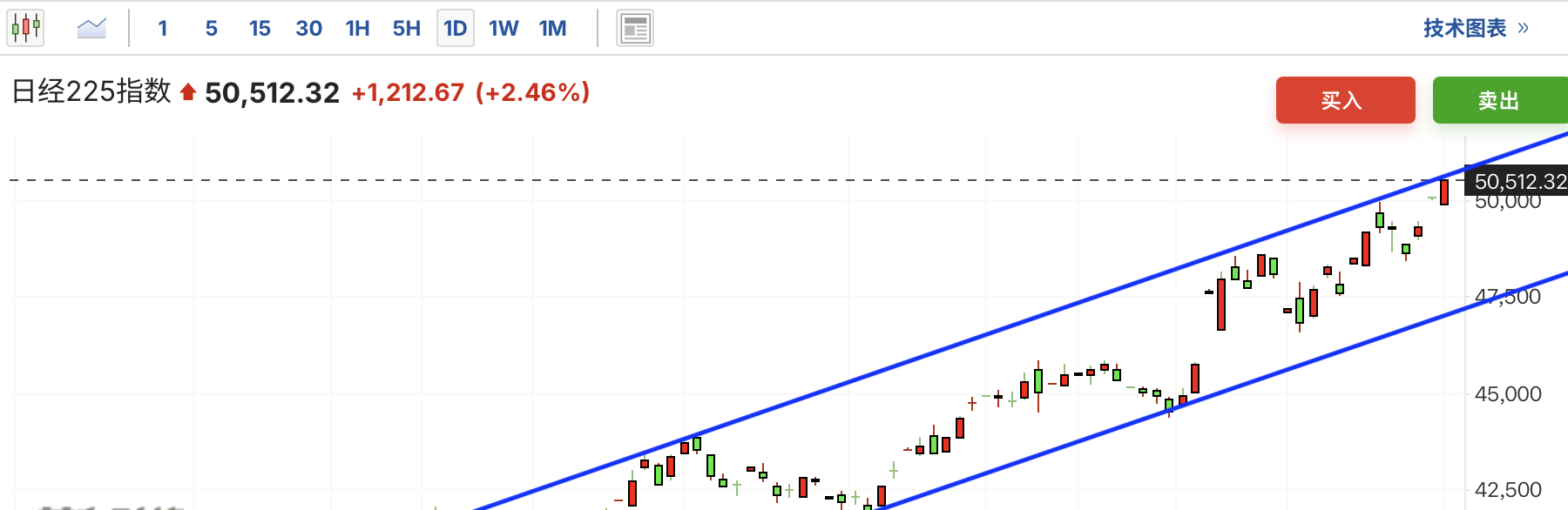This screenshot has width=1568, height=510.
Task: Click the red 买入 buy button
Action: point(1346,100)
